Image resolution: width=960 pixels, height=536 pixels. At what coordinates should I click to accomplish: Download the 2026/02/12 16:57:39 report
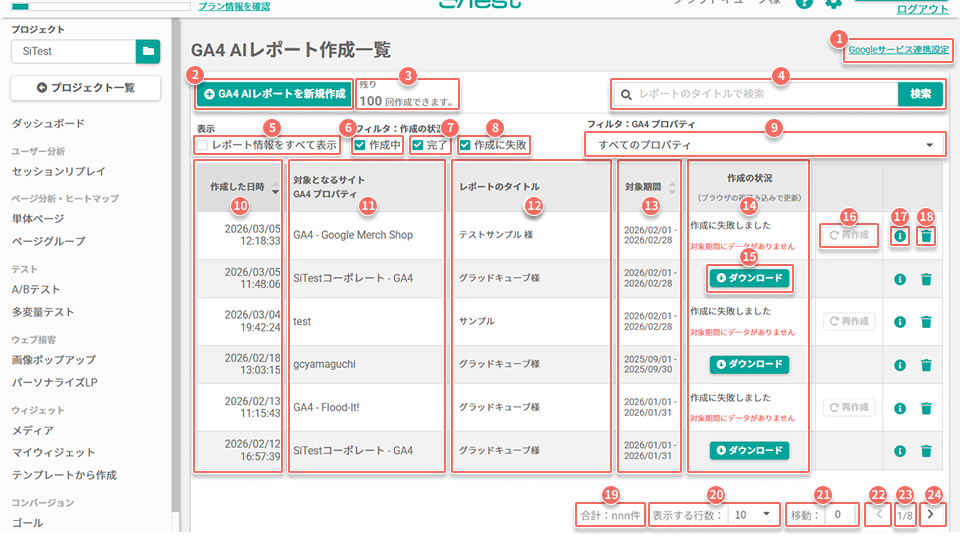point(749,450)
